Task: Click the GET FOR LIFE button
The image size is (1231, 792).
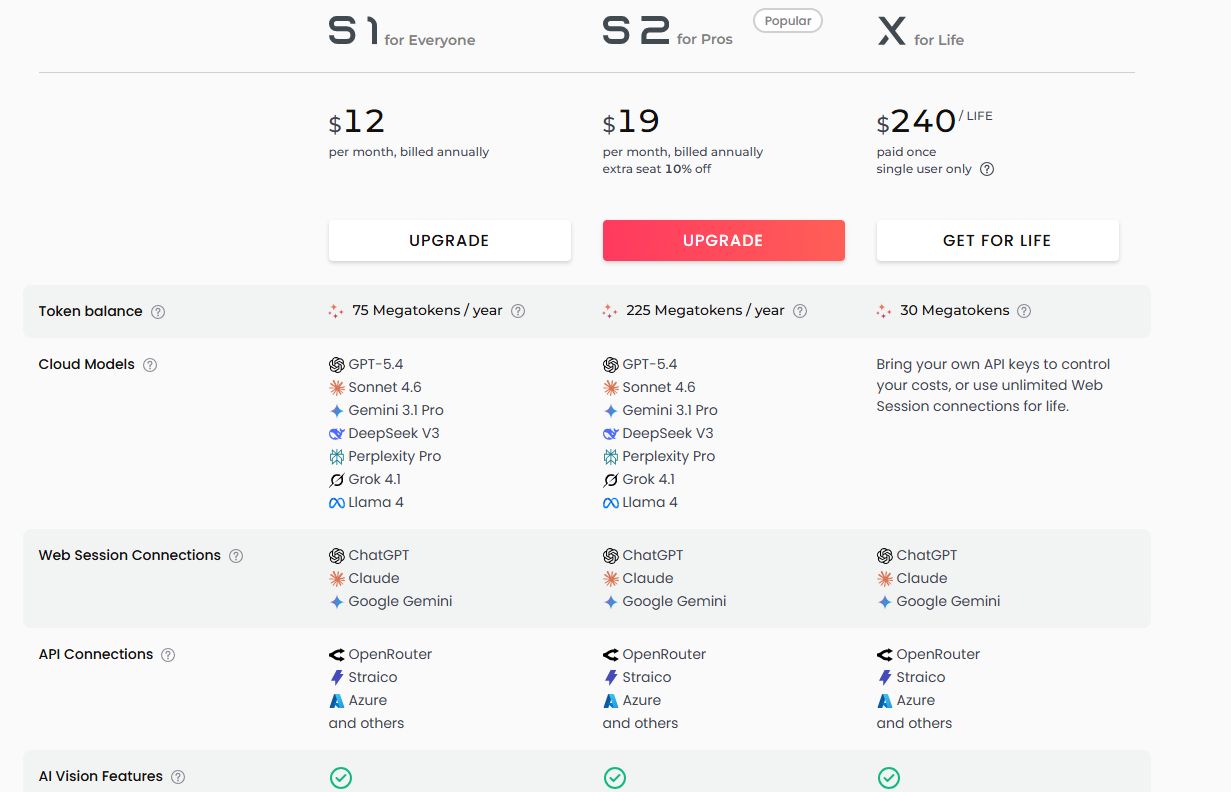Action: point(998,240)
